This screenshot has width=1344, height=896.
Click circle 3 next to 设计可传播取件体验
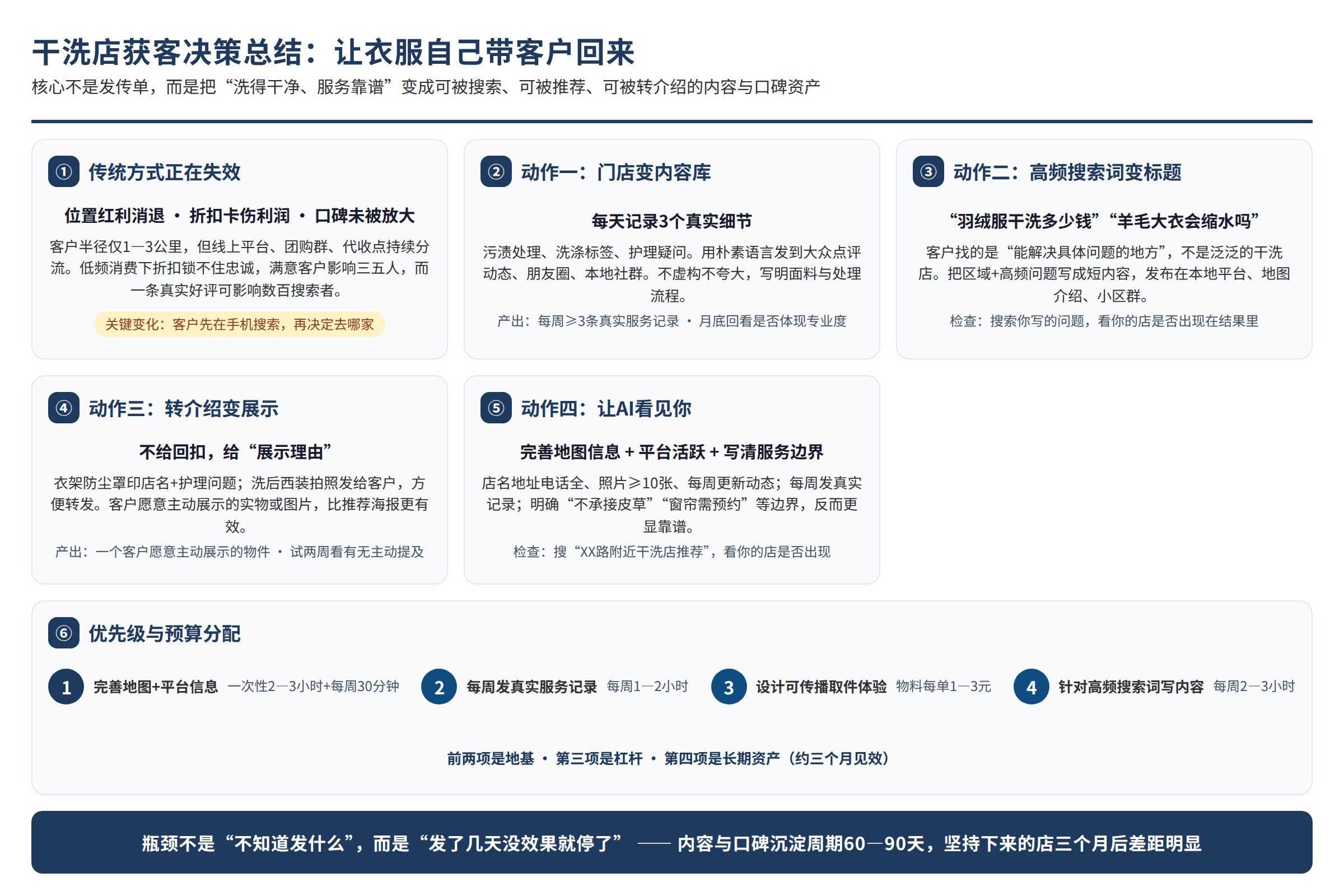coord(729,687)
